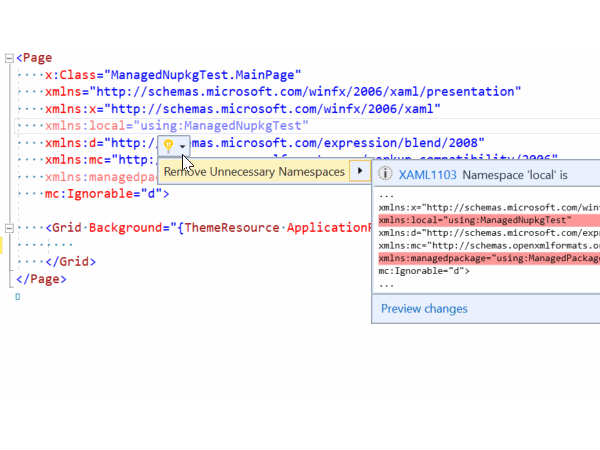This screenshot has height=450, width=600.
Task: Place cursor on the xmlns:d expression blend line
Action: click(350, 143)
